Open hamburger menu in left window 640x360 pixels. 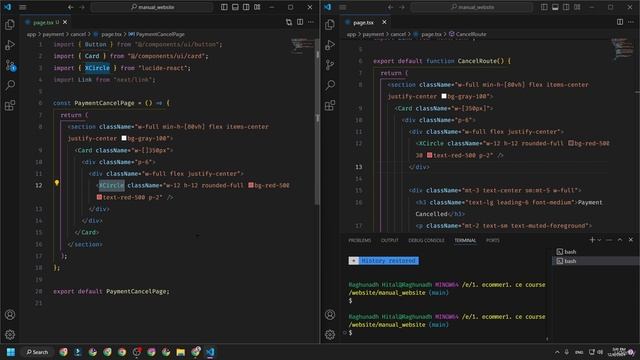pyautogui.click(x=22, y=7)
